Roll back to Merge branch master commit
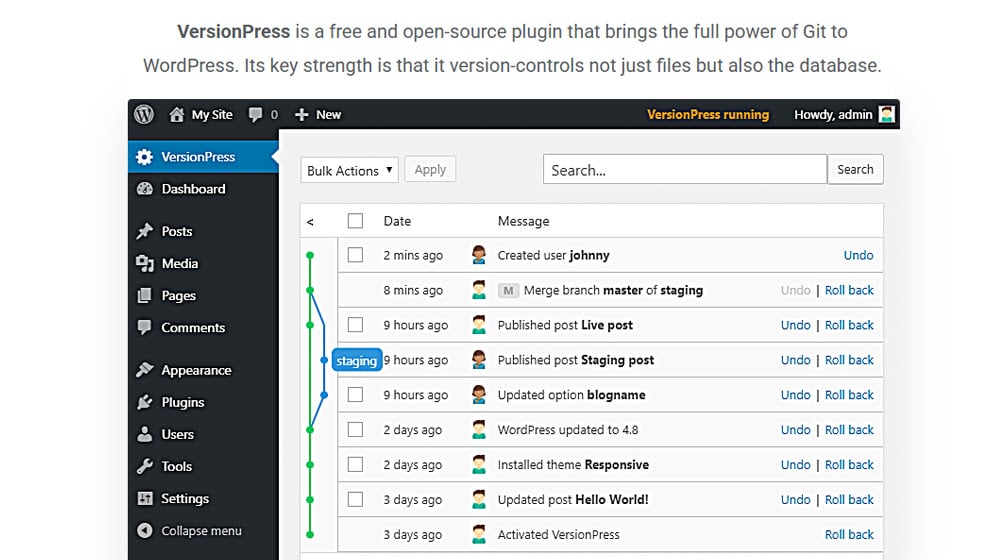The width and height of the screenshot is (1000, 560). 849,290
